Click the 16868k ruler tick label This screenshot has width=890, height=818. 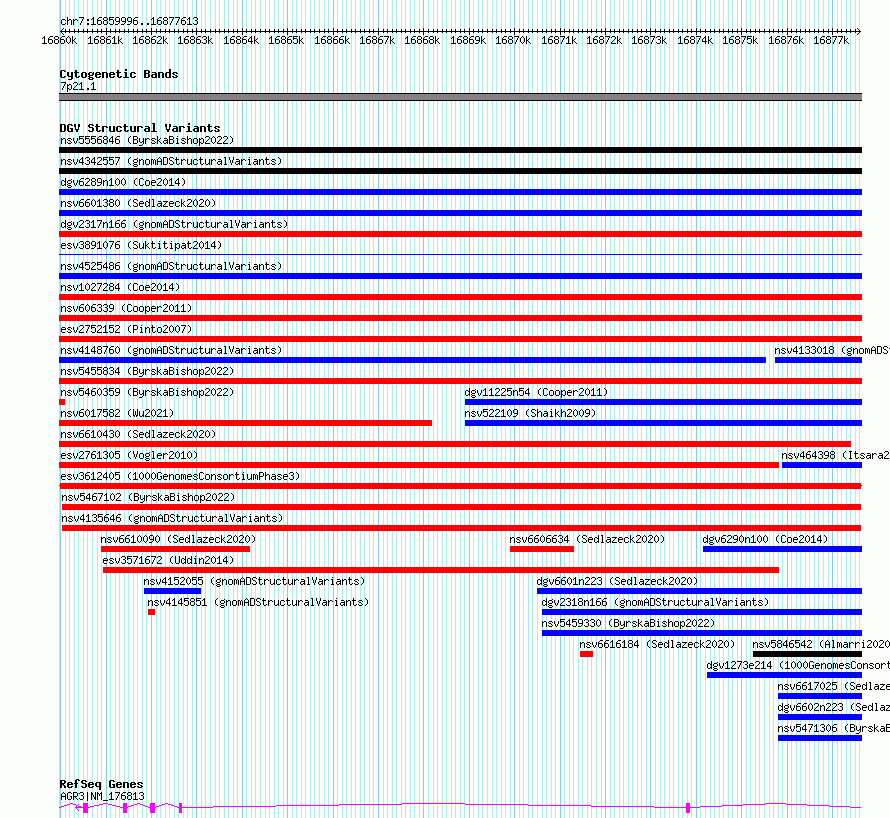coord(422,40)
